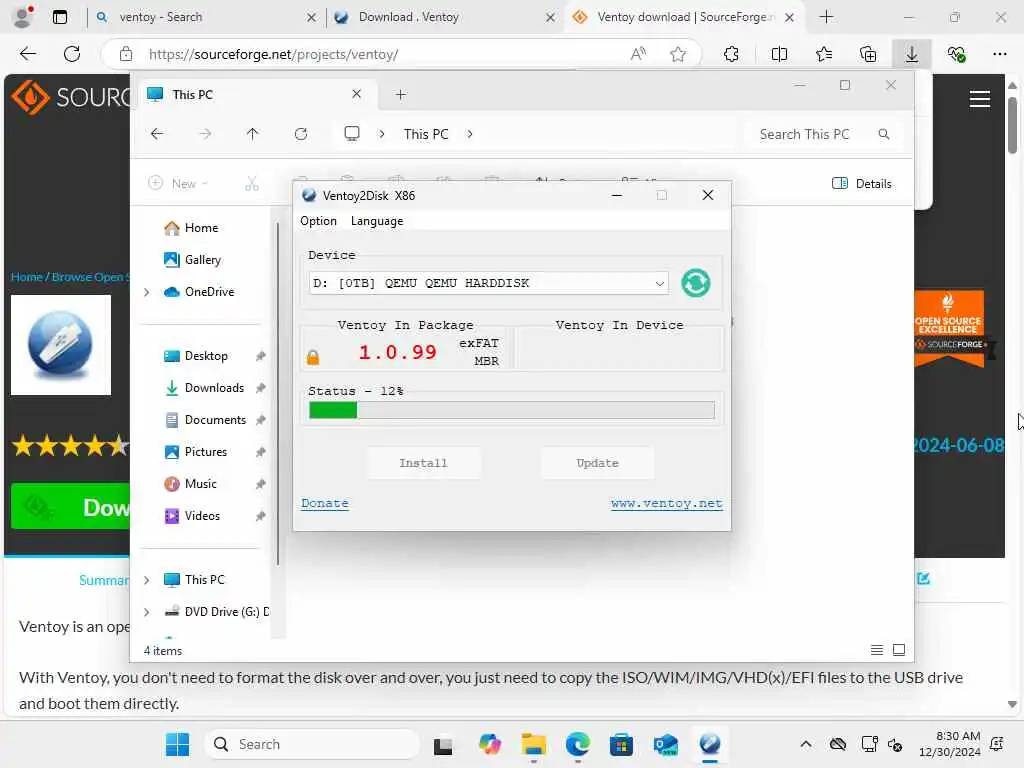Go back in File Explorer
This screenshot has width=1024, height=768.
157,134
